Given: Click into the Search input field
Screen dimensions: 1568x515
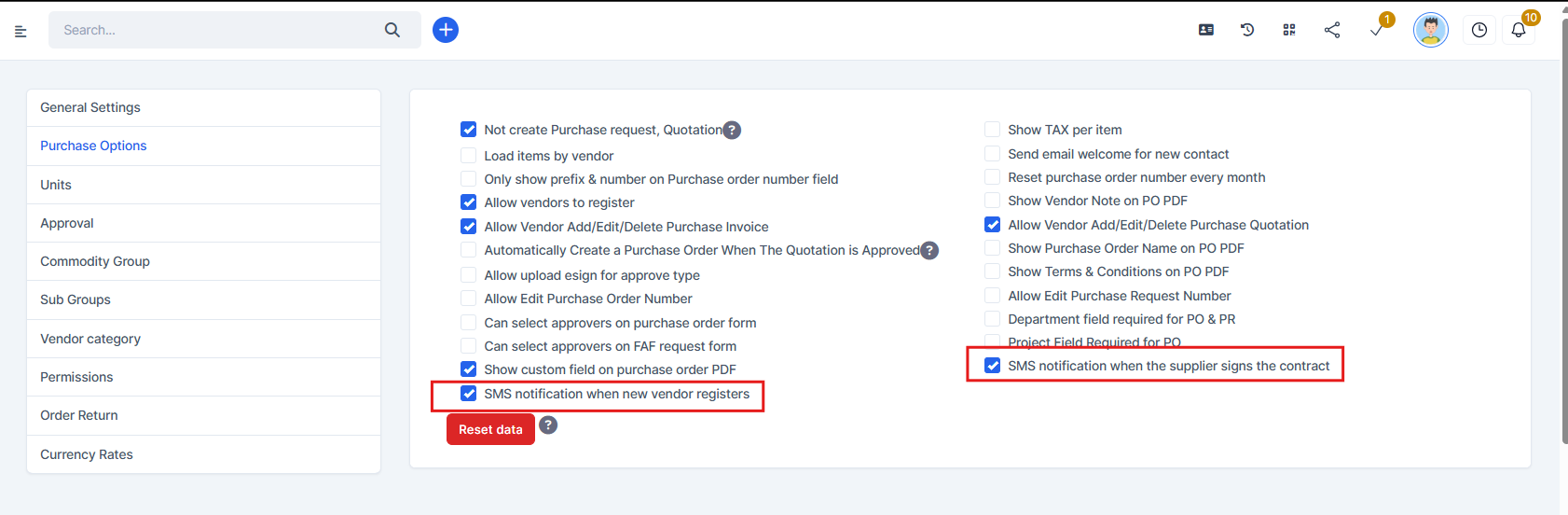Looking at the screenshot, I should (x=214, y=30).
